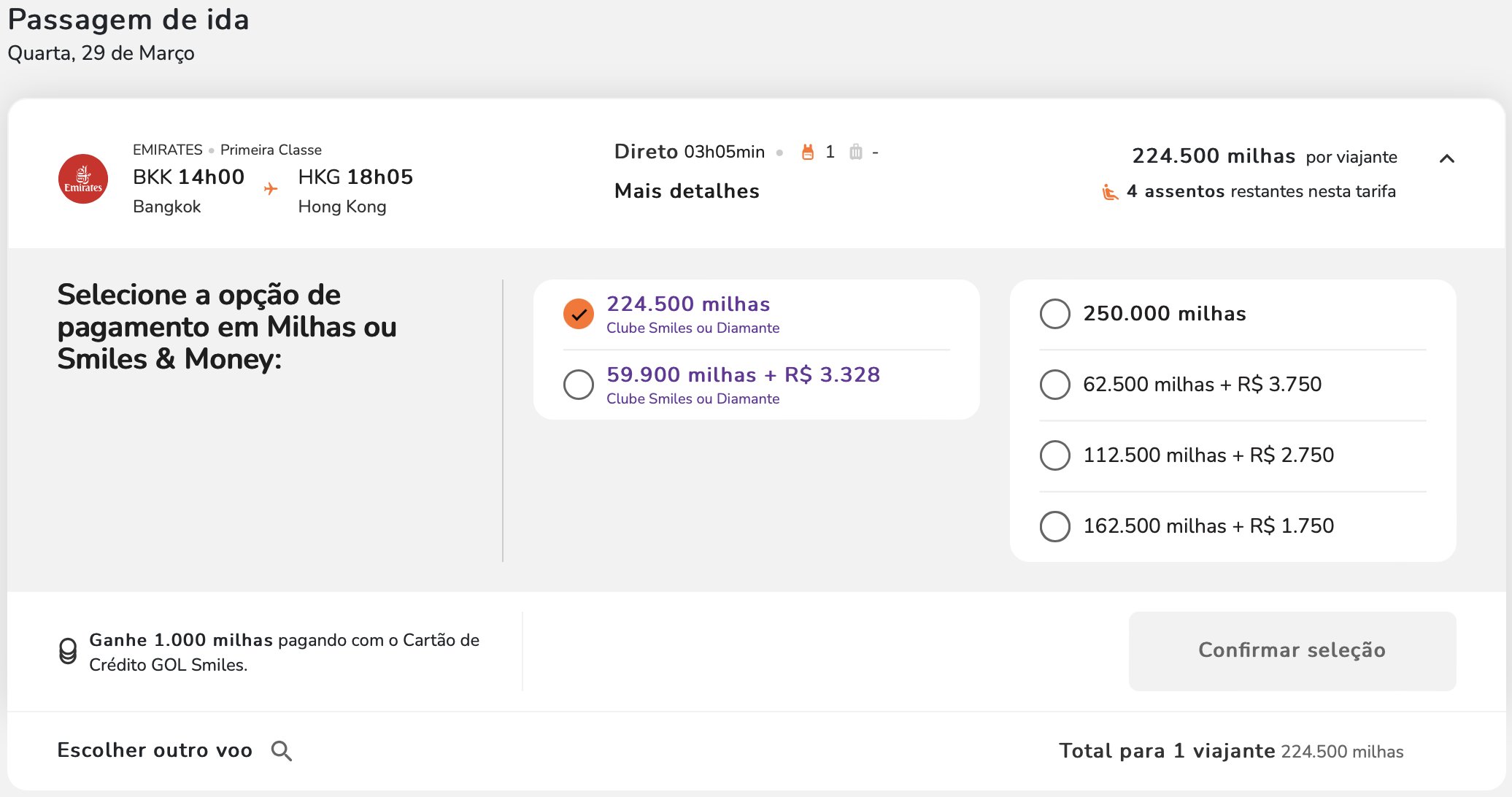The height and width of the screenshot is (797, 1512).
Task: Click Quarta, 29 de Março date
Action: 101,53
